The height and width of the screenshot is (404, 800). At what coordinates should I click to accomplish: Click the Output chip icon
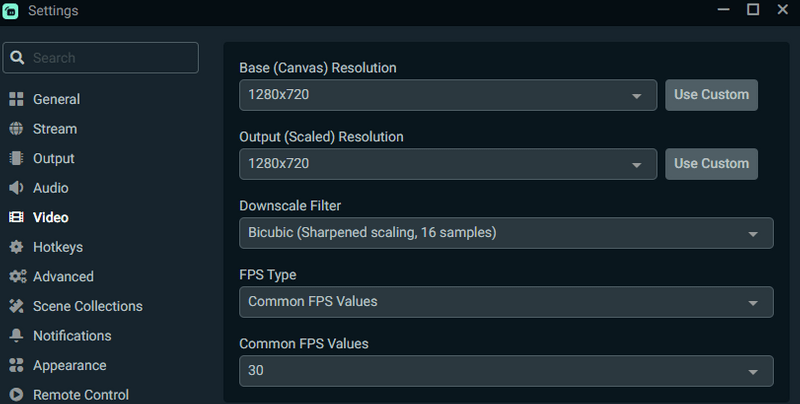click(x=16, y=158)
